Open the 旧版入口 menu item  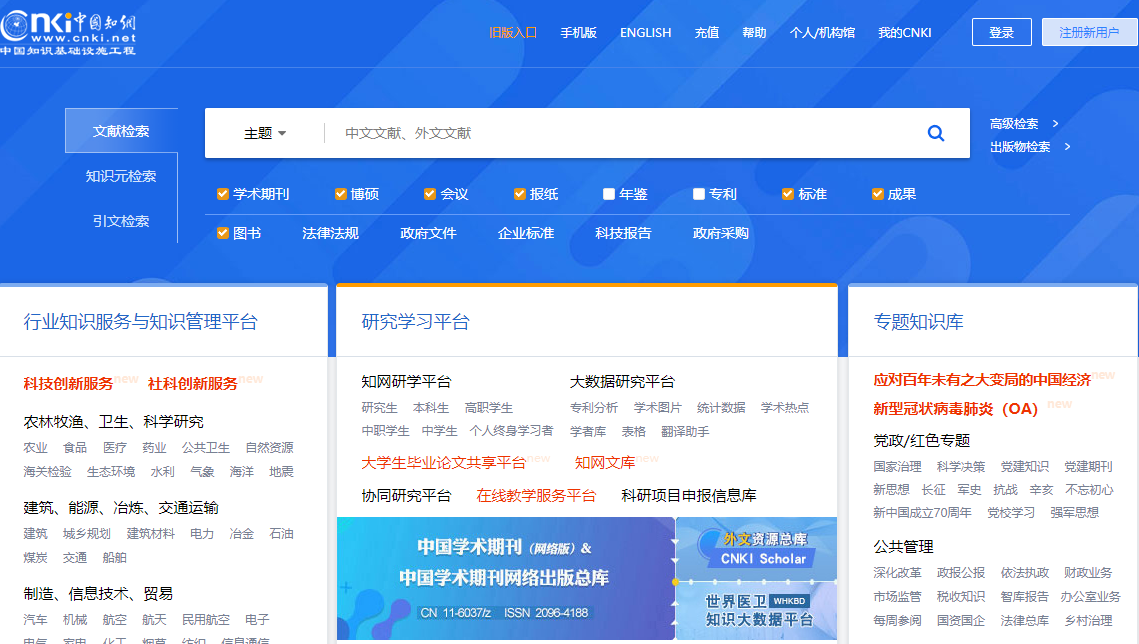(x=513, y=31)
